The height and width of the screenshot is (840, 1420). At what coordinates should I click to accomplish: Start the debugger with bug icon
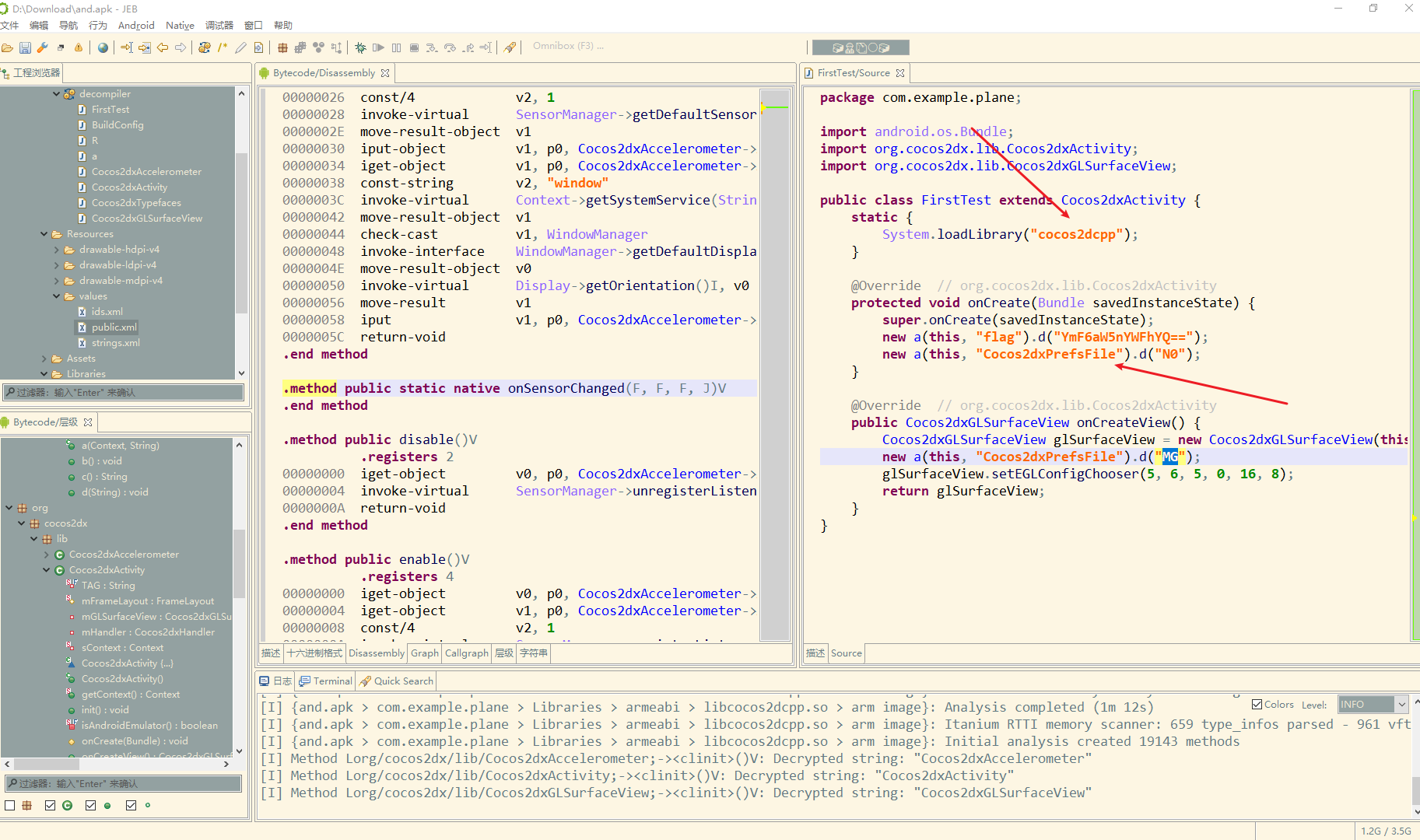(x=360, y=47)
